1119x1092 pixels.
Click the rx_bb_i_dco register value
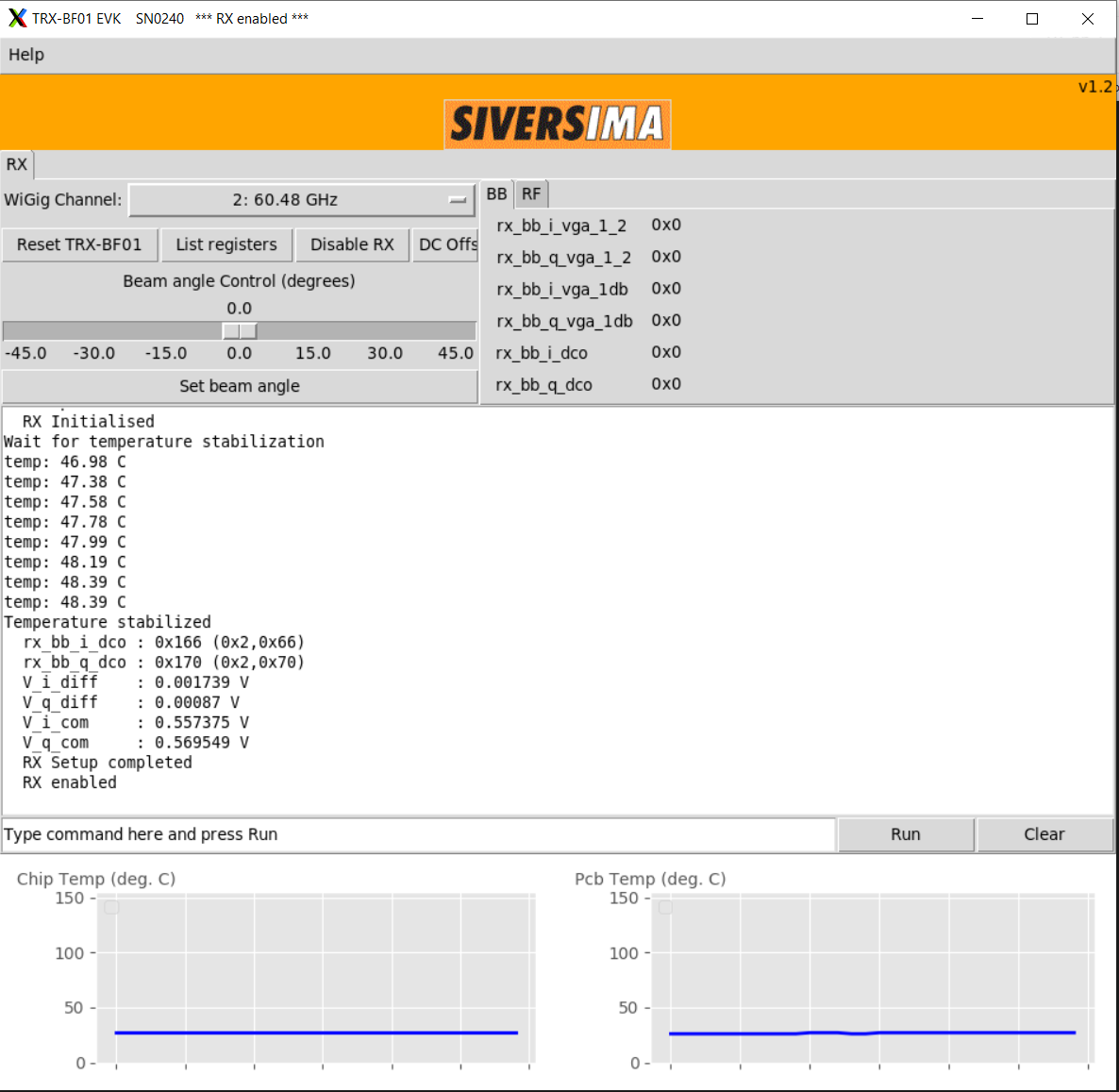[x=666, y=352]
